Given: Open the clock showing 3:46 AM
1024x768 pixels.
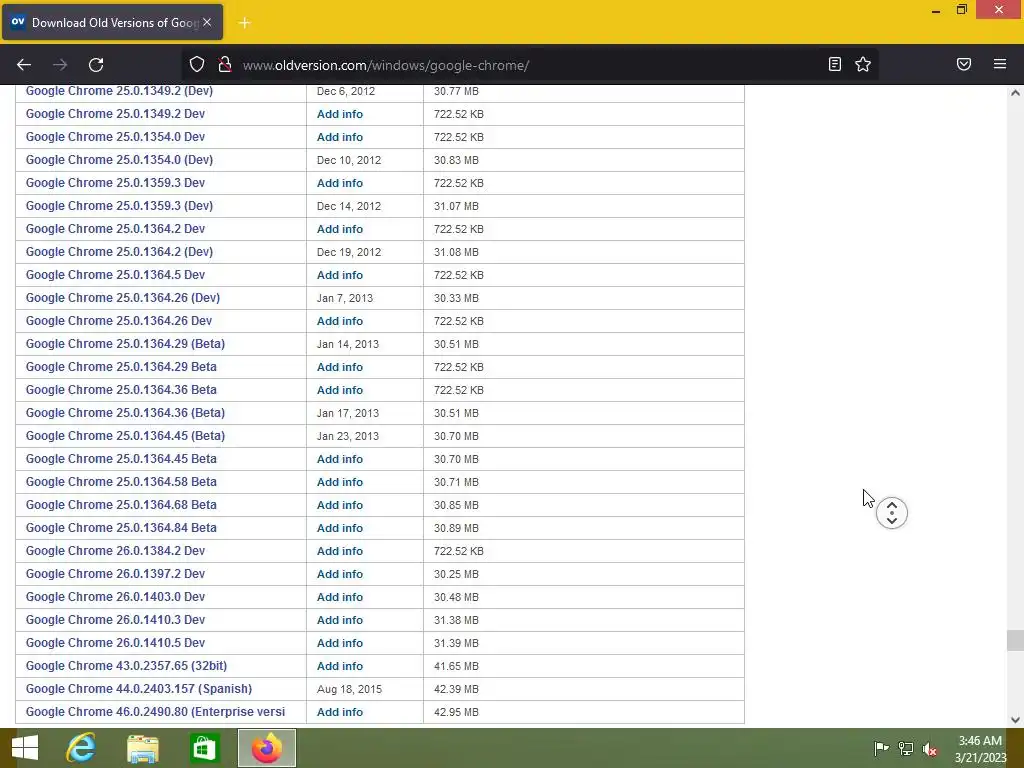Looking at the screenshot, I should pyautogui.click(x=980, y=749).
